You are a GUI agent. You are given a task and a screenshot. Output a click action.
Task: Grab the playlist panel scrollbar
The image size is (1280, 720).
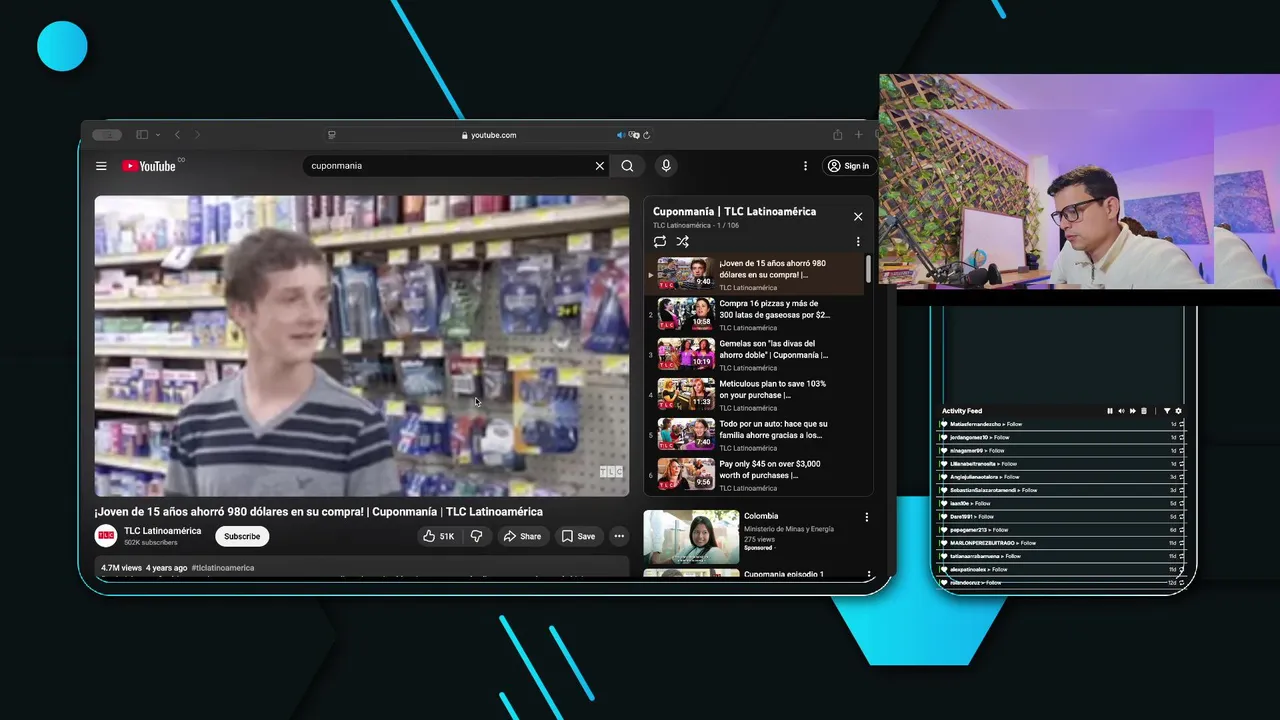[868, 269]
